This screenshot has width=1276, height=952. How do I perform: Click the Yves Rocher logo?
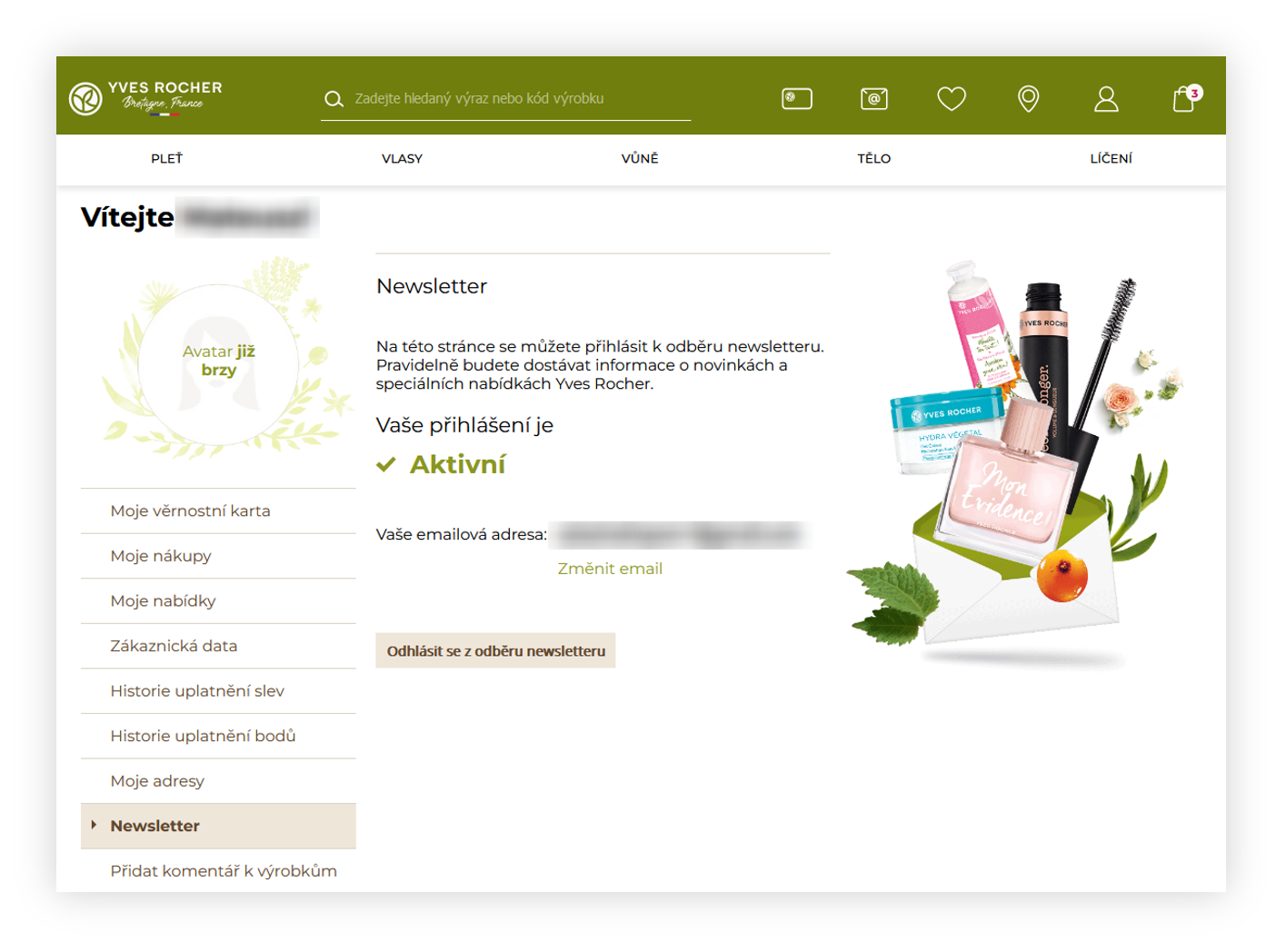pyautogui.click(x=145, y=97)
